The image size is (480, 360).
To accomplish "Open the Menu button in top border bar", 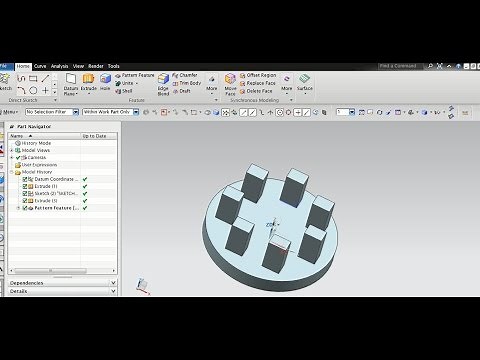I will coord(9,112).
